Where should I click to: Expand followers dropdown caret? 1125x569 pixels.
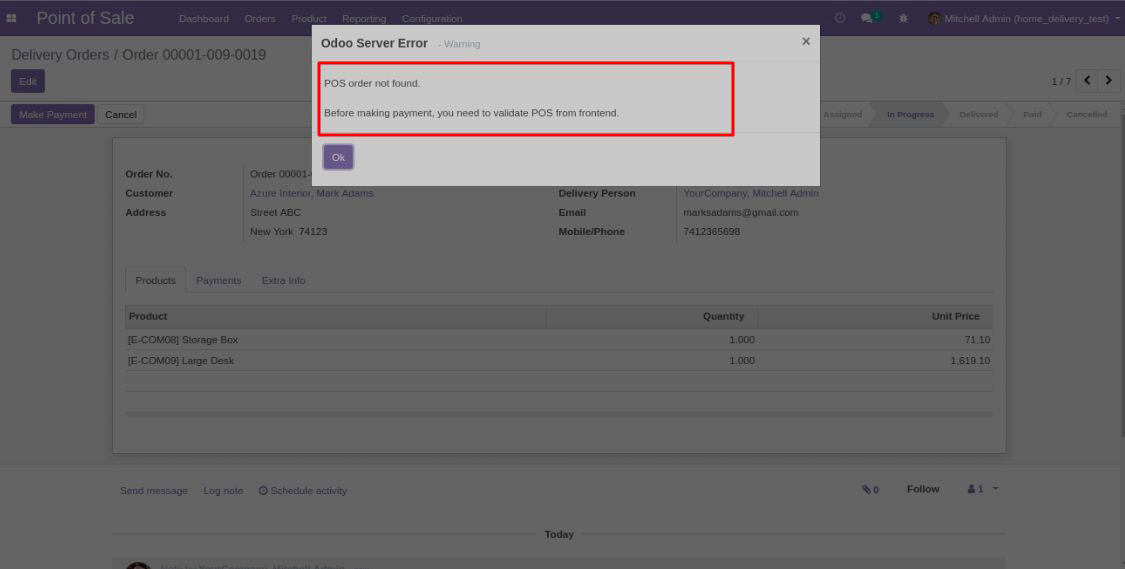pos(995,489)
